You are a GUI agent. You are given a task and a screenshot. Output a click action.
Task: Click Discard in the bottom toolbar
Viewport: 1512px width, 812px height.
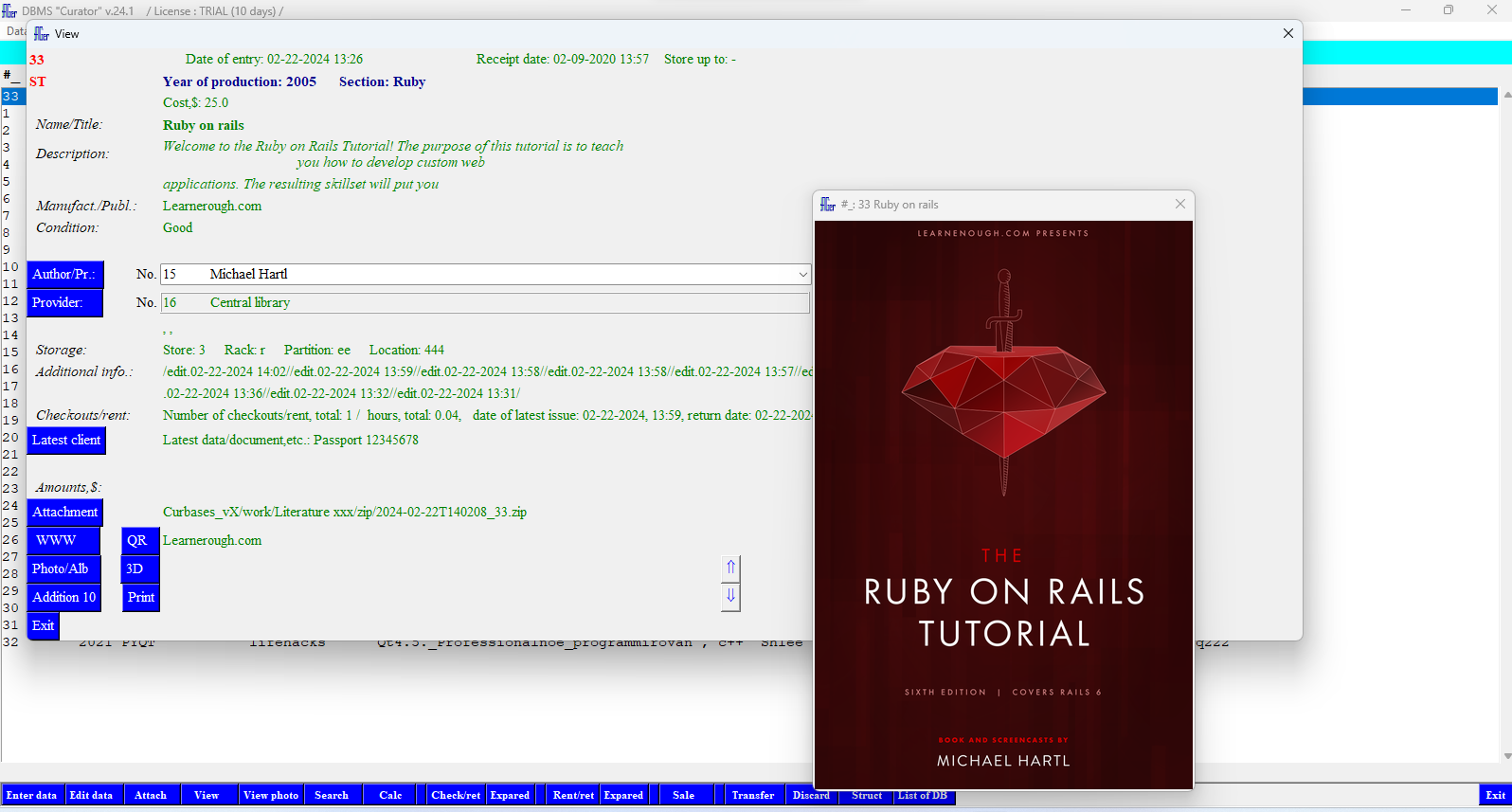811,795
